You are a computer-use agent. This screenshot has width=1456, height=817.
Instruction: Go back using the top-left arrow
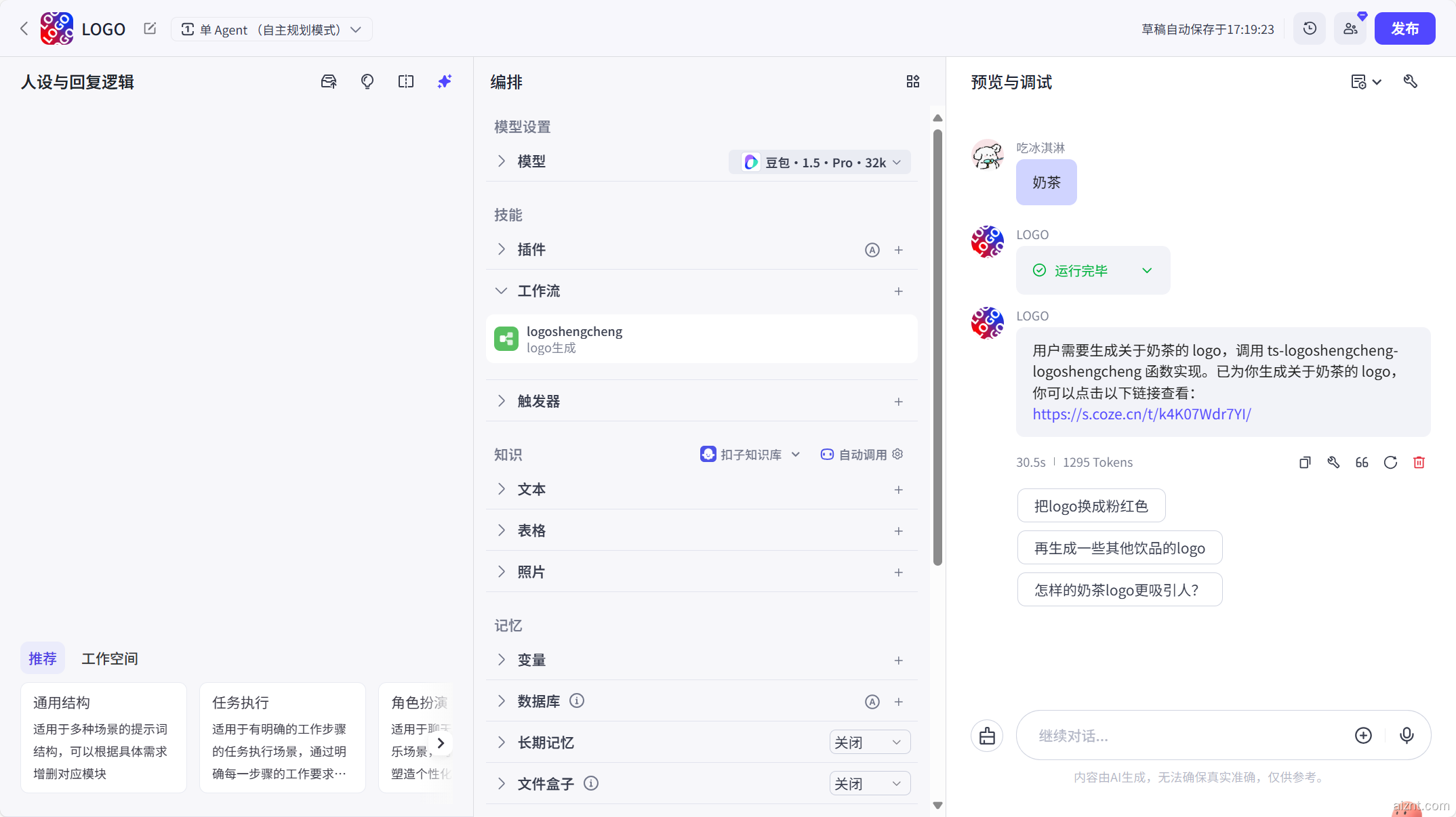(x=24, y=28)
